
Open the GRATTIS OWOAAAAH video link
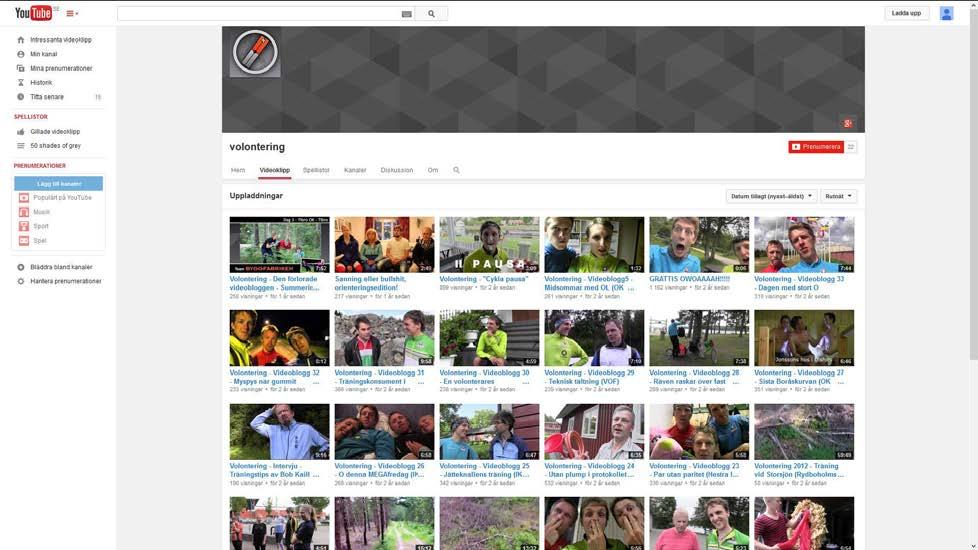coord(689,279)
